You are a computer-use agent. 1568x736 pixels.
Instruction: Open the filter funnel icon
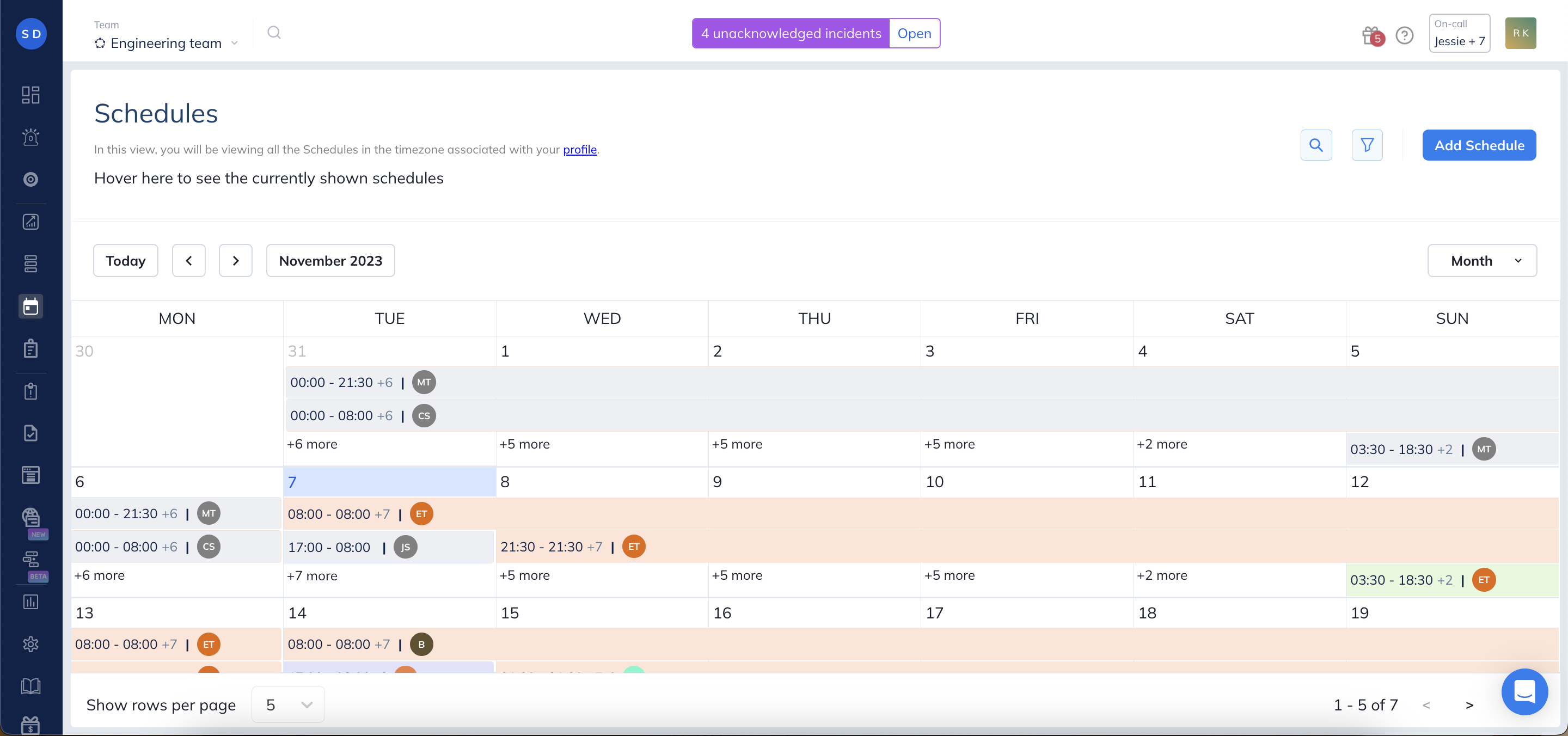pyautogui.click(x=1367, y=145)
